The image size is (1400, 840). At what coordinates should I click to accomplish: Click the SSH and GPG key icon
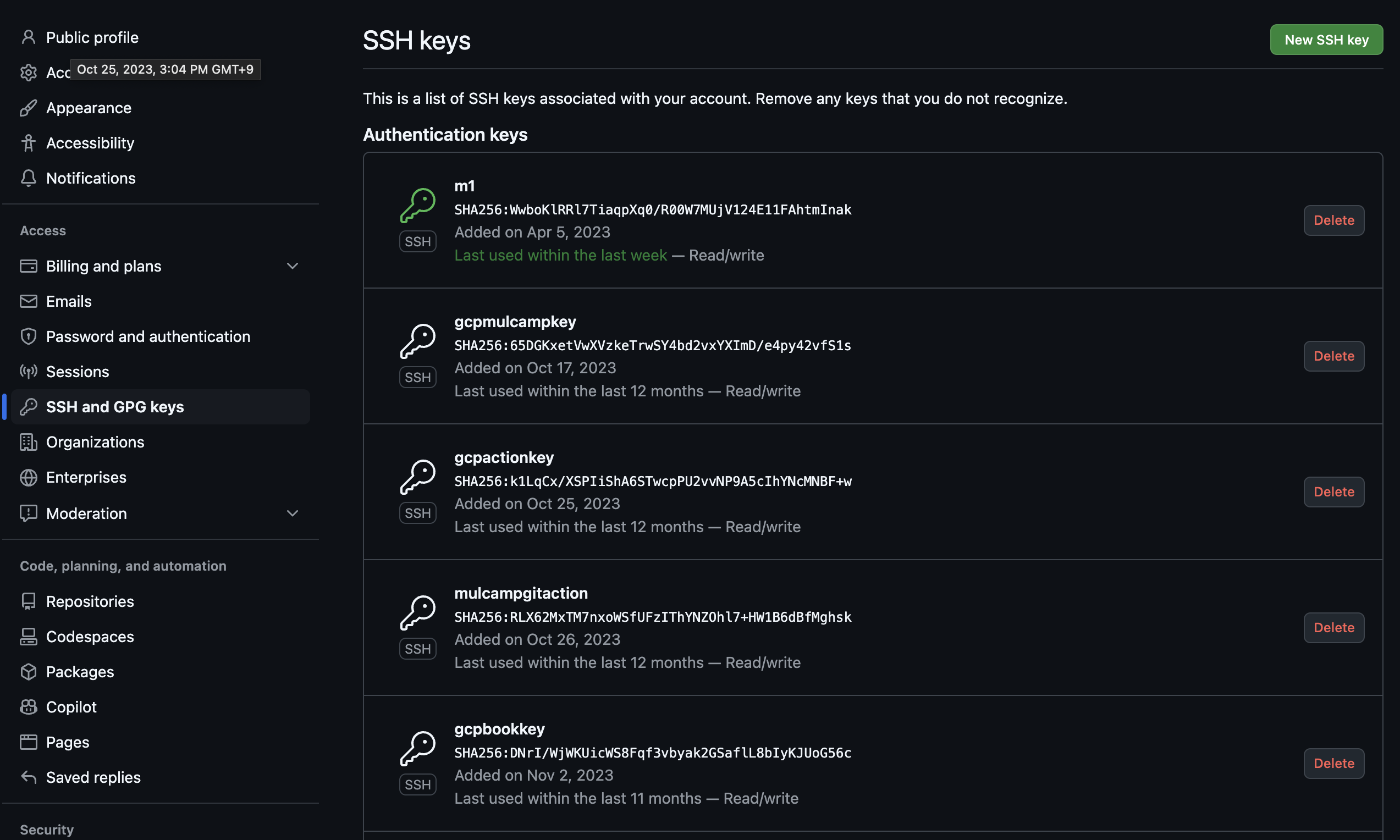click(x=28, y=406)
